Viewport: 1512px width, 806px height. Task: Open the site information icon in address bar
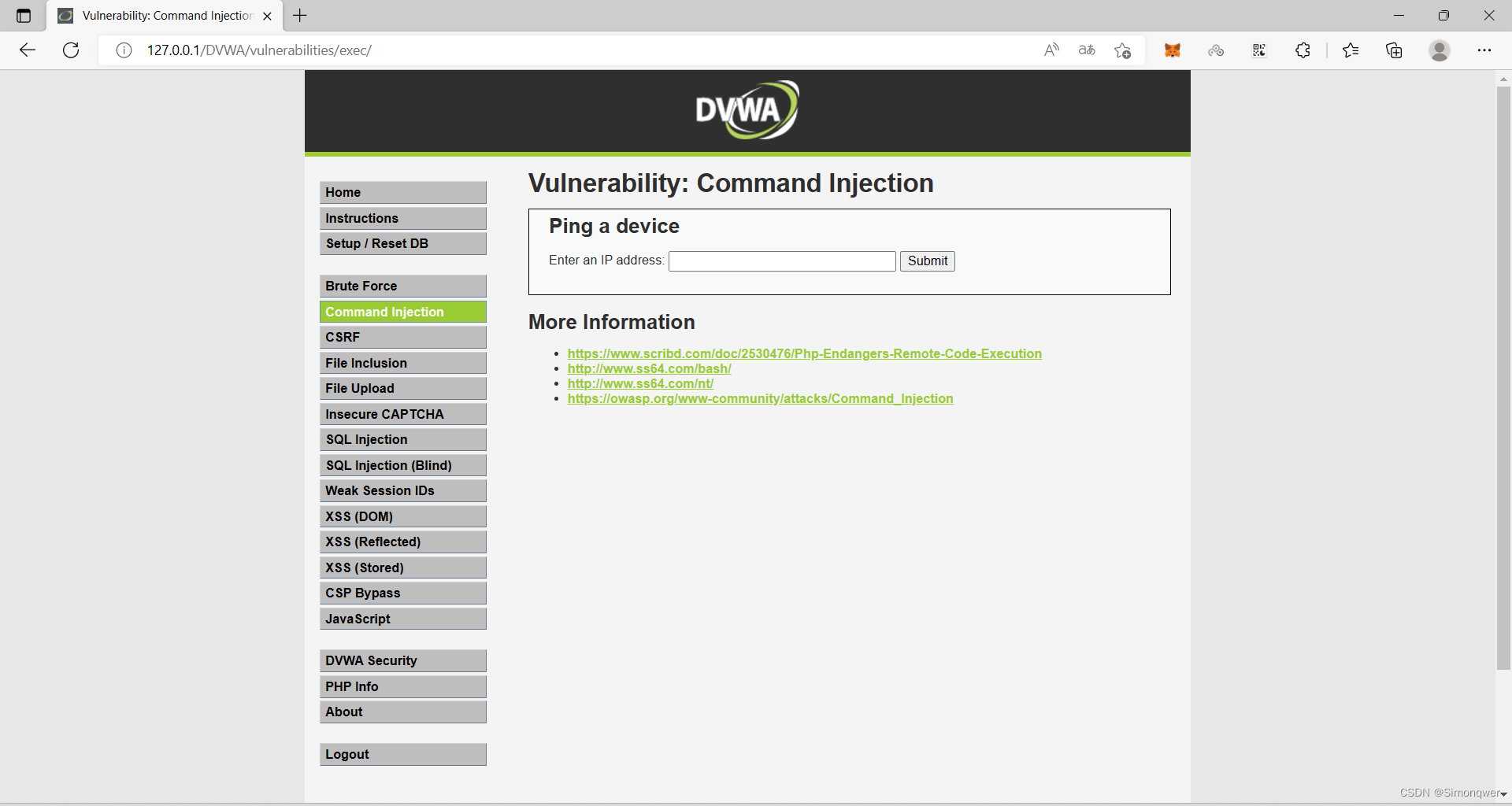124,50
